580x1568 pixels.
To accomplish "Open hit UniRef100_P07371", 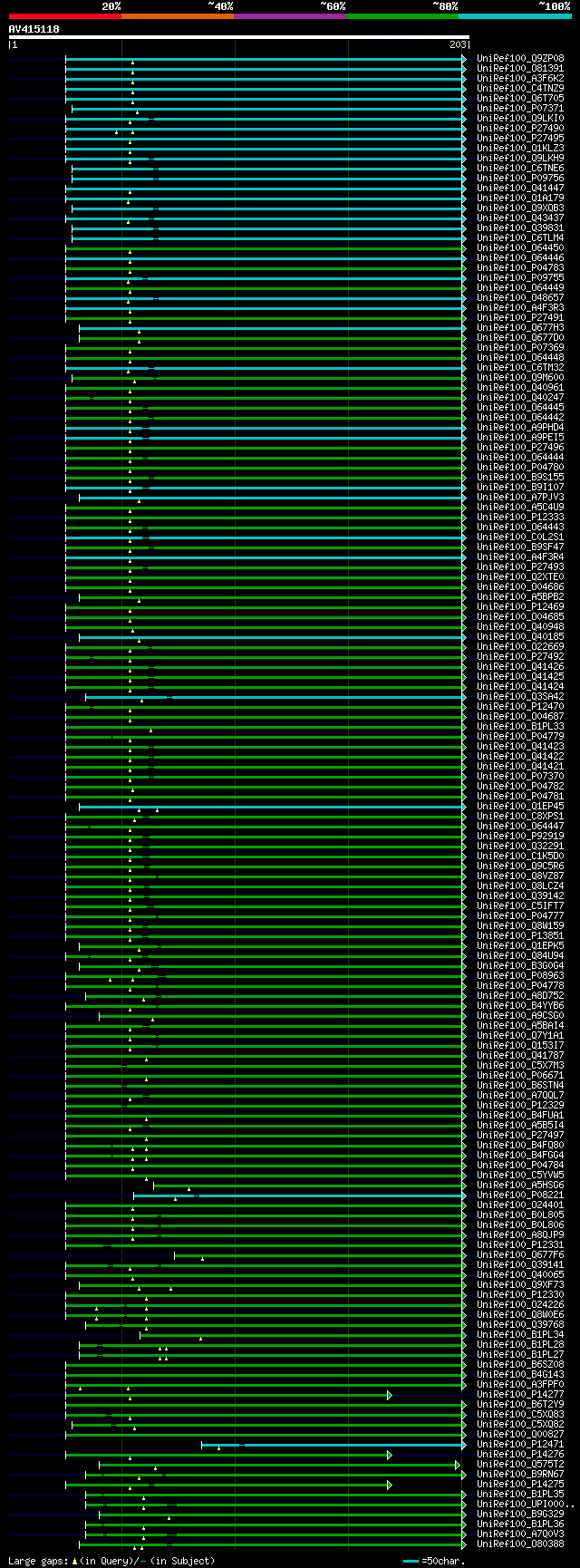I will pos(520,108).
